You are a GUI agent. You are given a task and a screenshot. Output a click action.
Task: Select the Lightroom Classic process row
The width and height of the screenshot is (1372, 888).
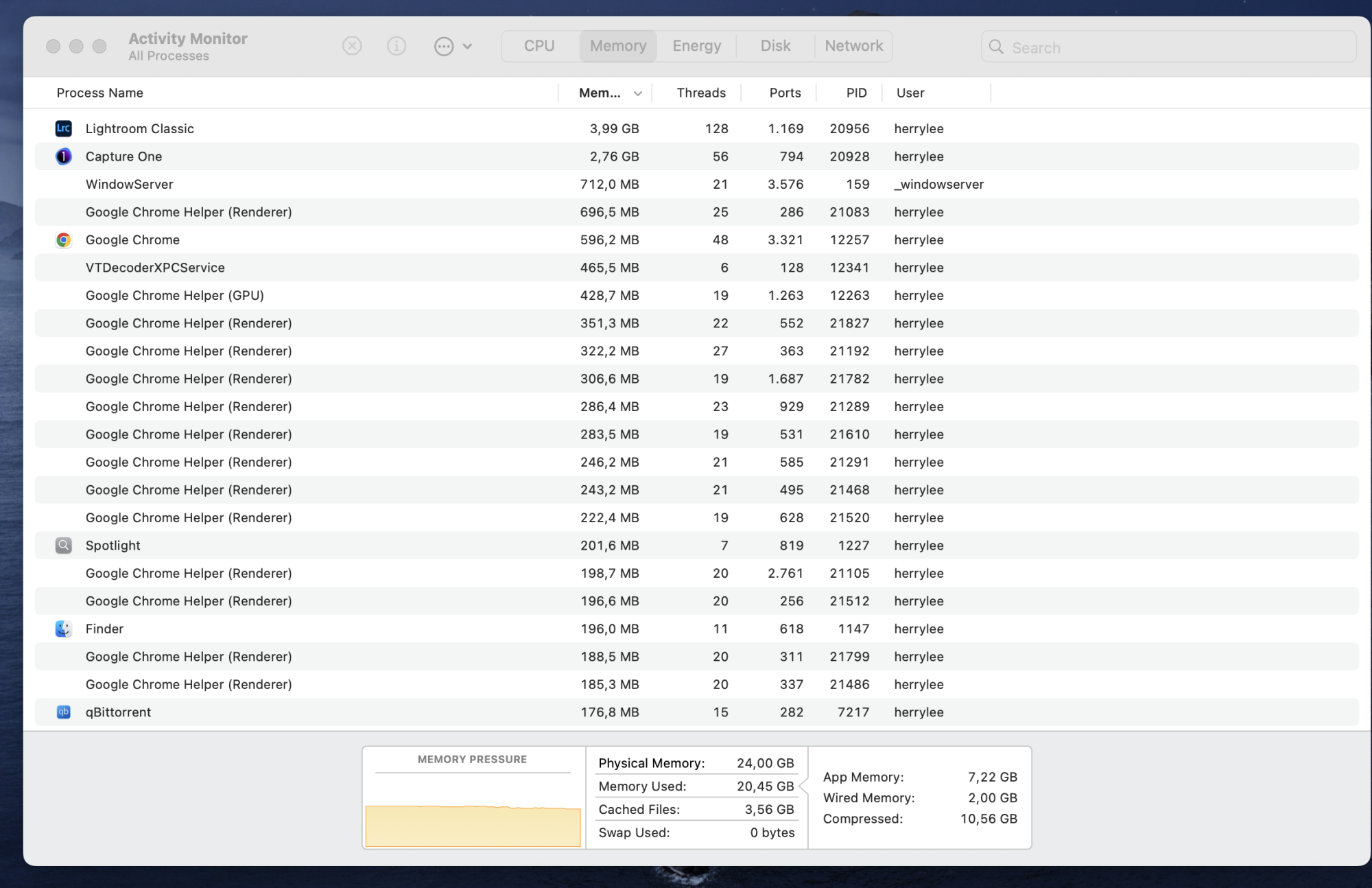pos(696,128)
